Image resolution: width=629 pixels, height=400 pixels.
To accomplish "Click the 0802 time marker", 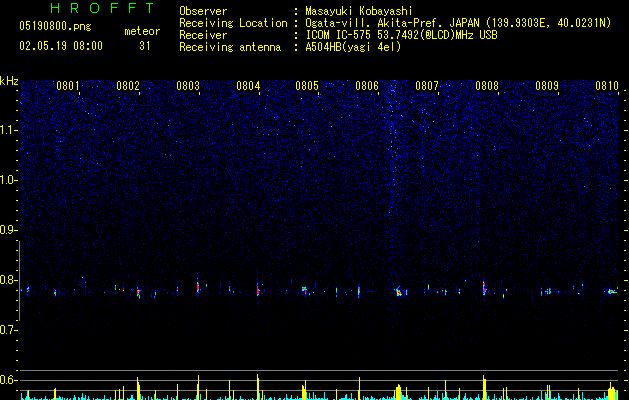I will click(128, 86).
